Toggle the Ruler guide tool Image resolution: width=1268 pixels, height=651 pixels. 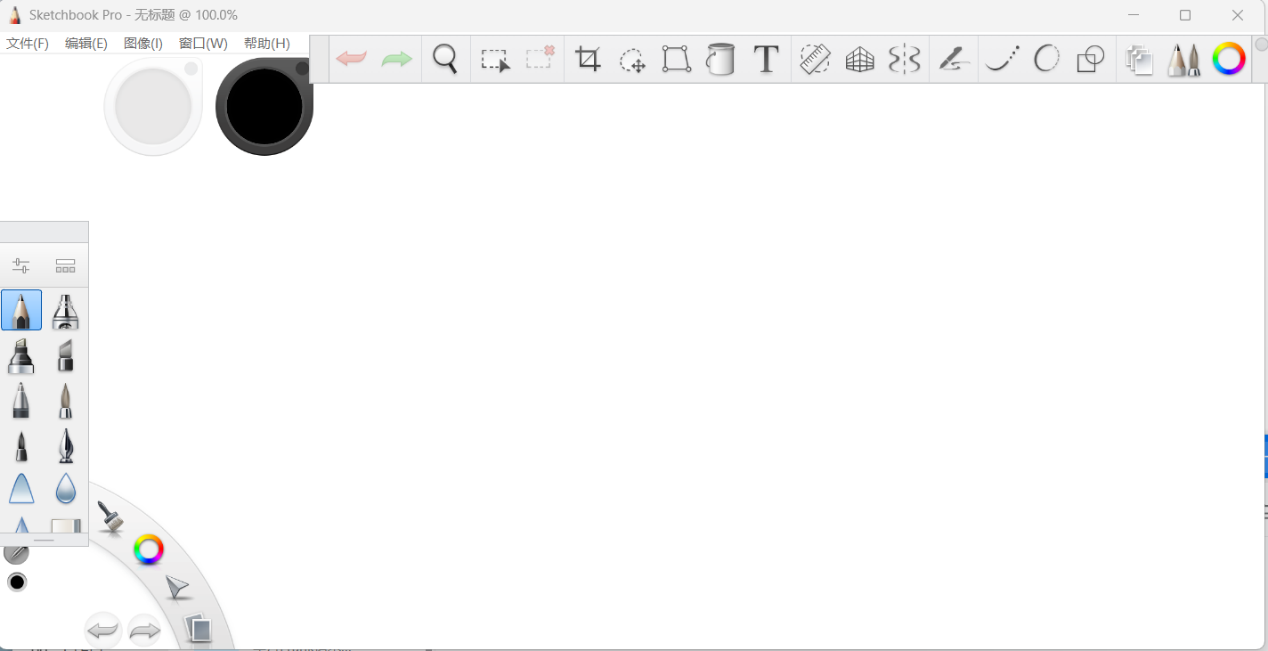click(x=815, y=59)
